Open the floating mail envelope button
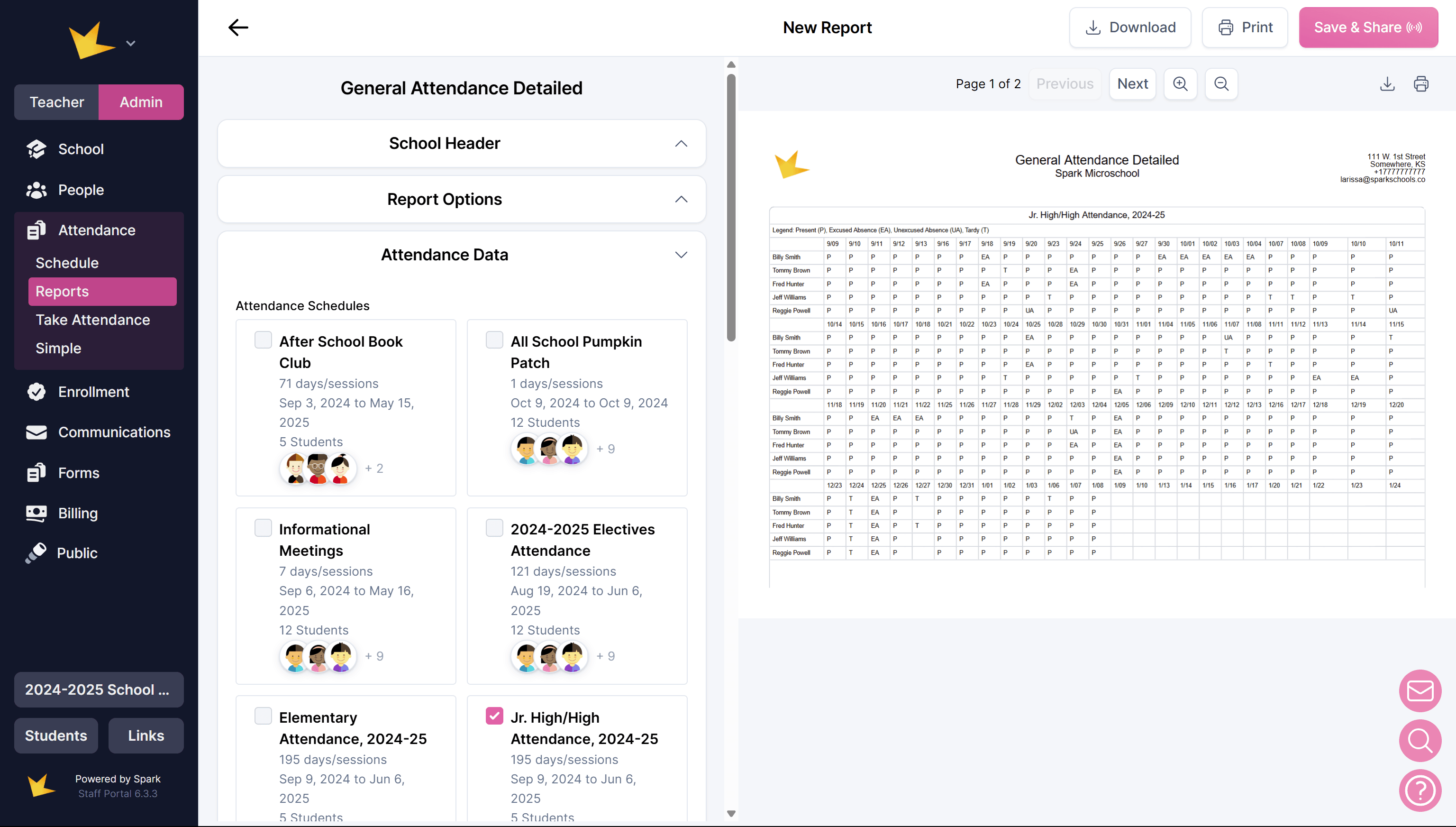1456x827 pixels. click(1420, 691)
